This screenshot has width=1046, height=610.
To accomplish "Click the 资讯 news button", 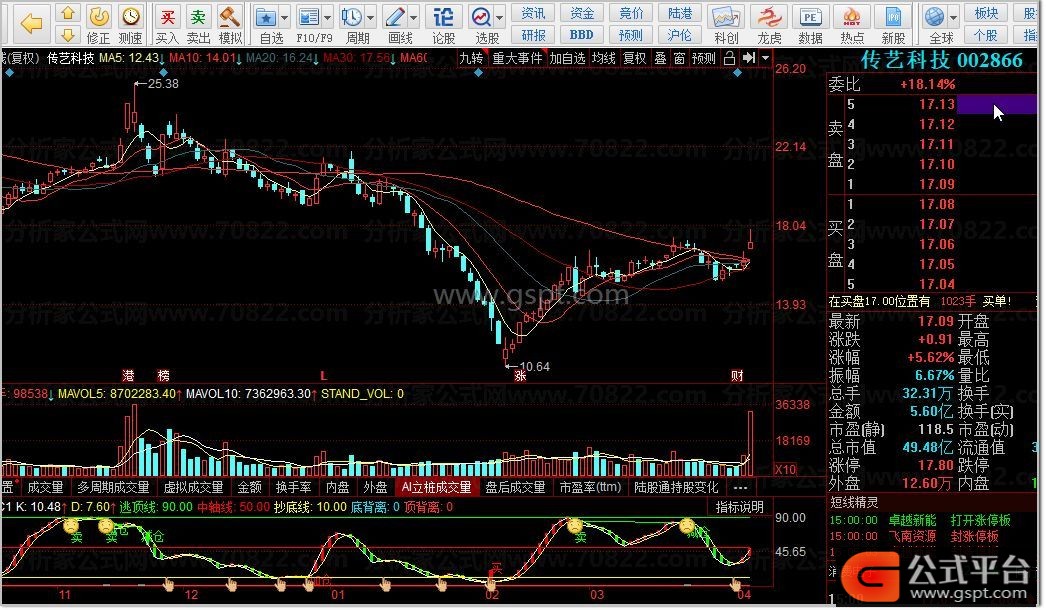I will coord(533,13).
